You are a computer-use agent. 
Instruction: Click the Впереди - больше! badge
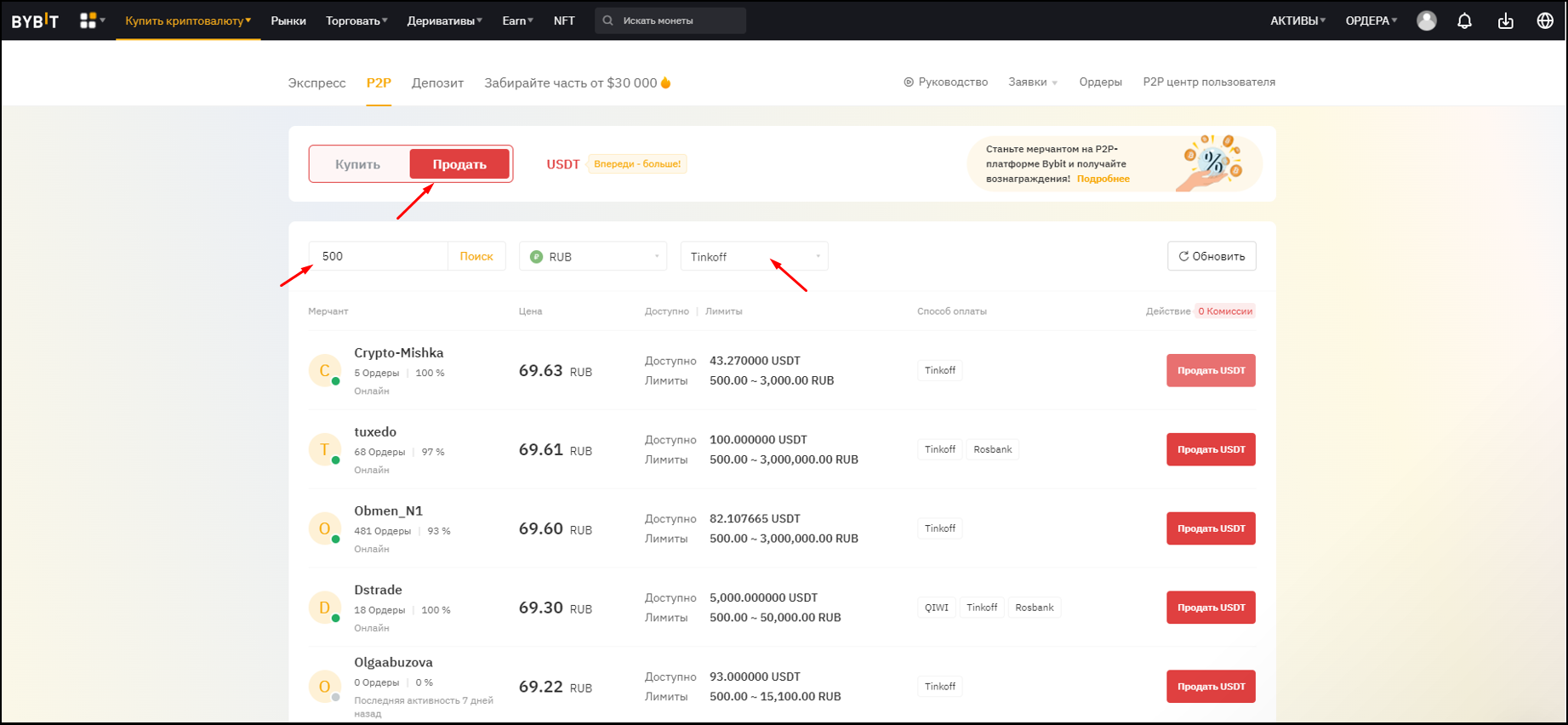point(637,164)
